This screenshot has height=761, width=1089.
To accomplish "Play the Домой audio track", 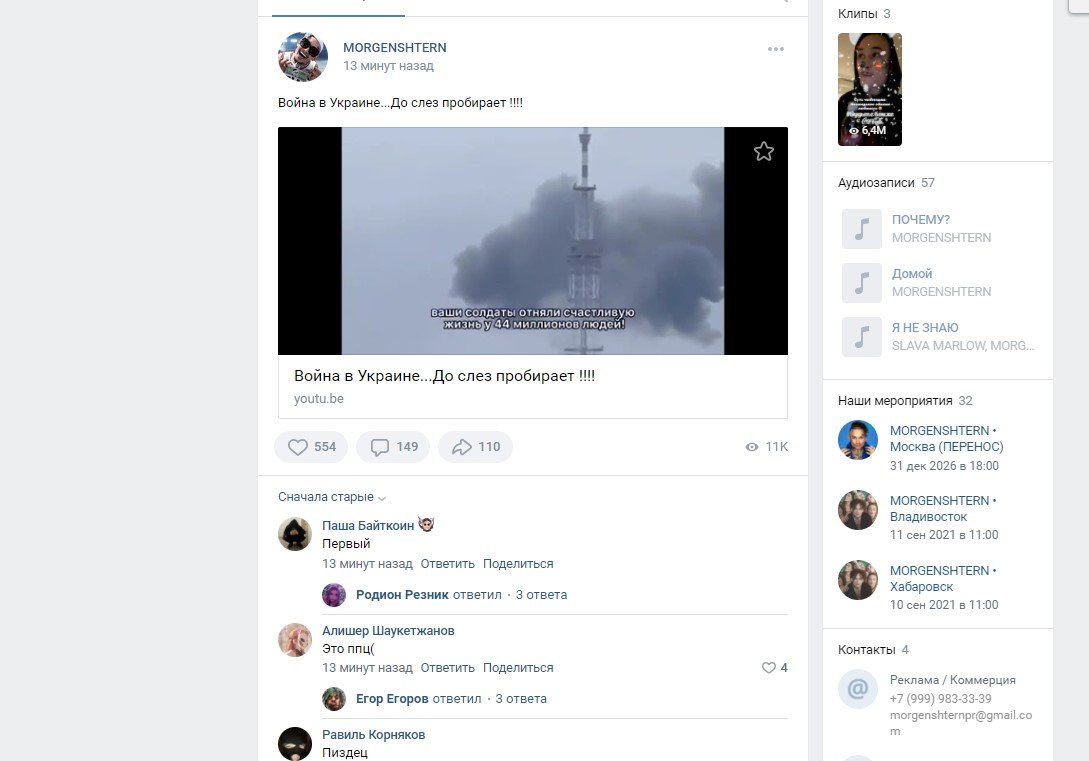I will pos(861,283).
